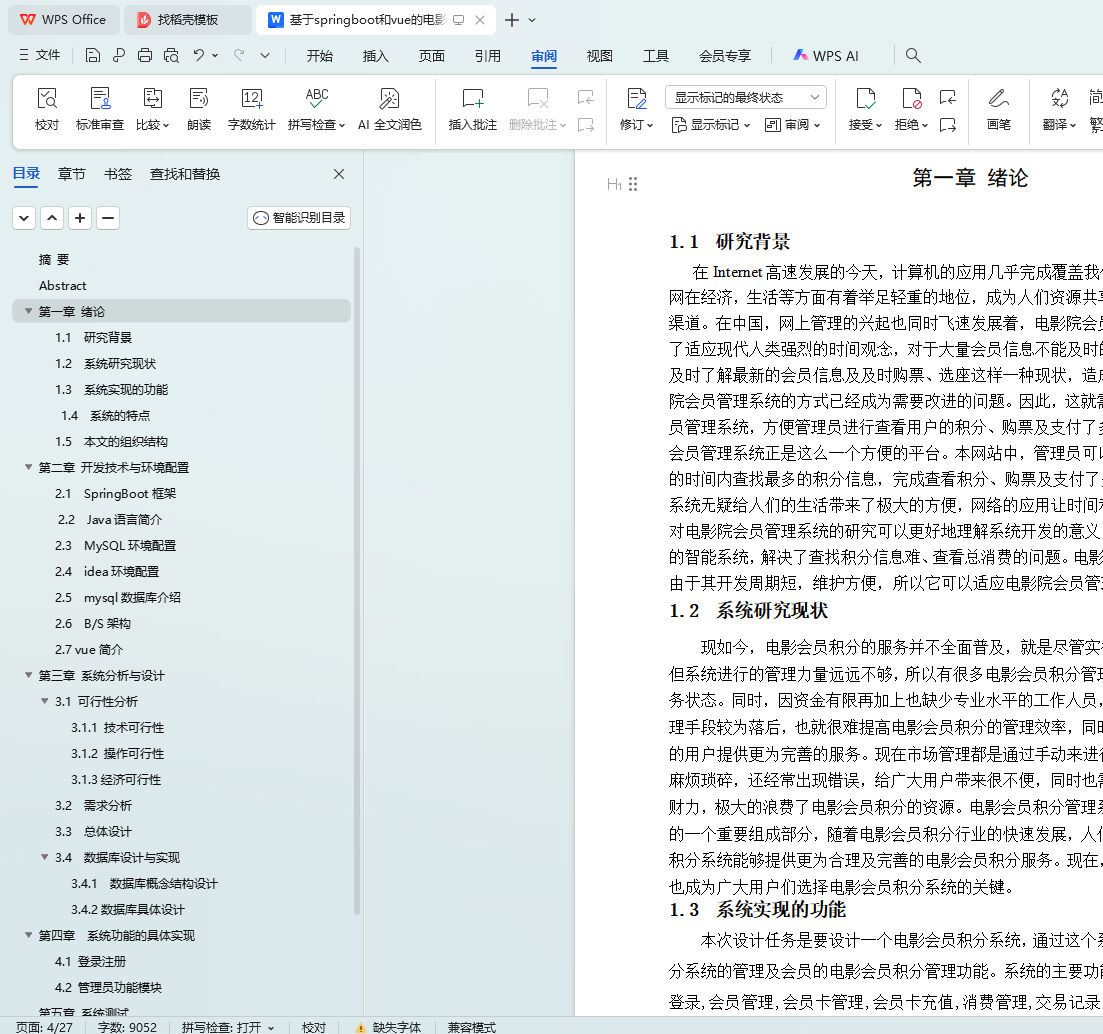Jump to 2.1 SpringBoot 框架 entry
The width and height of the screenshot is (1103, 1034).
tap(115, 494)
